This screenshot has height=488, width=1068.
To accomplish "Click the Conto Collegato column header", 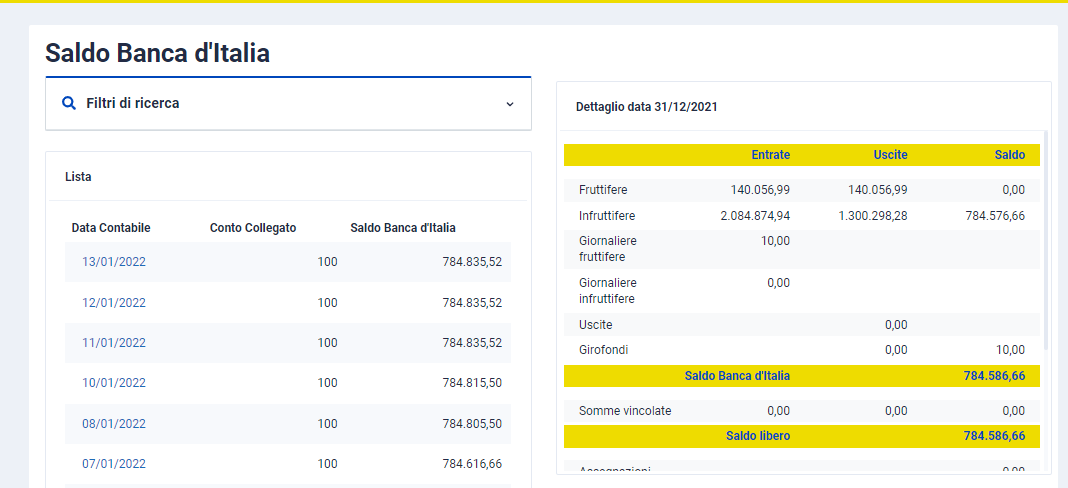I will 253,228.
